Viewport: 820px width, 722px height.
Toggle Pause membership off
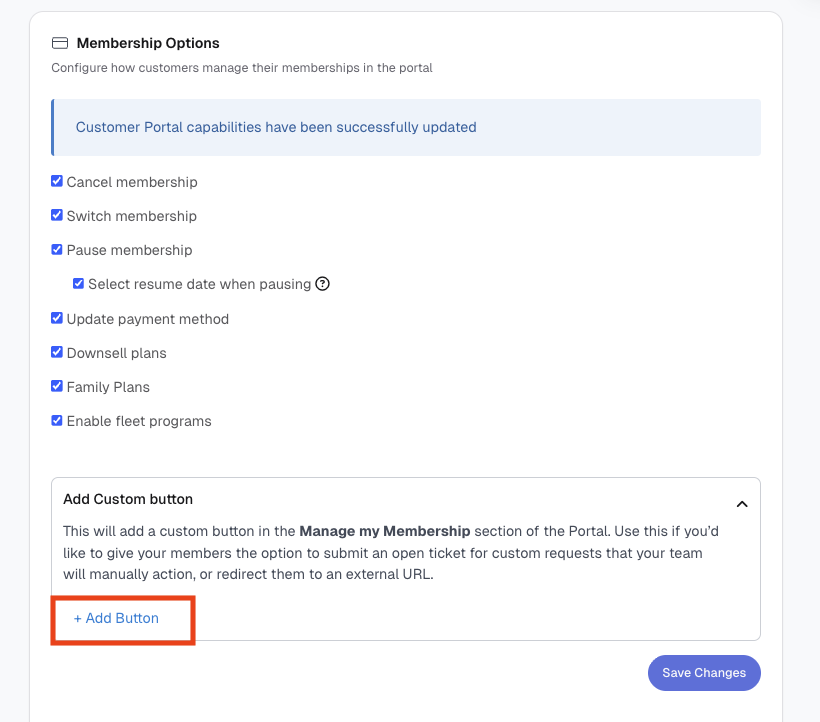point(57,249)
